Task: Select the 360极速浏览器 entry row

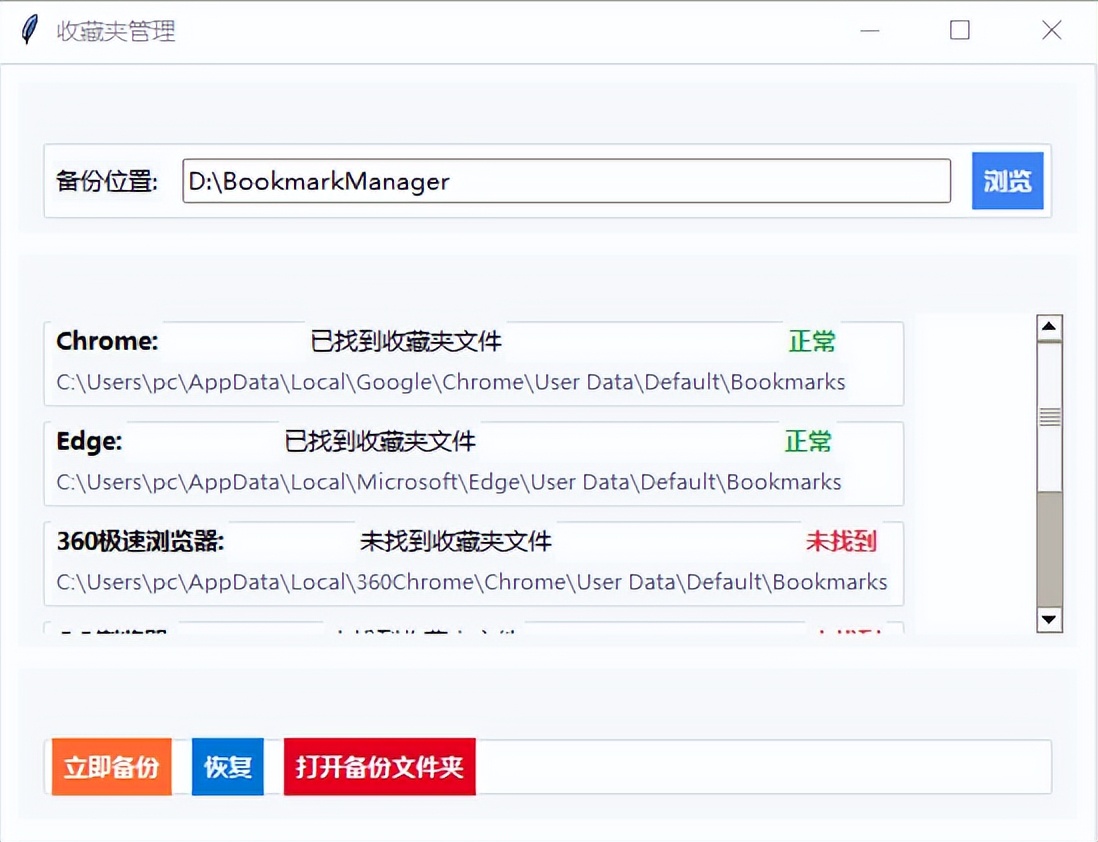Action: coord(473,562)
